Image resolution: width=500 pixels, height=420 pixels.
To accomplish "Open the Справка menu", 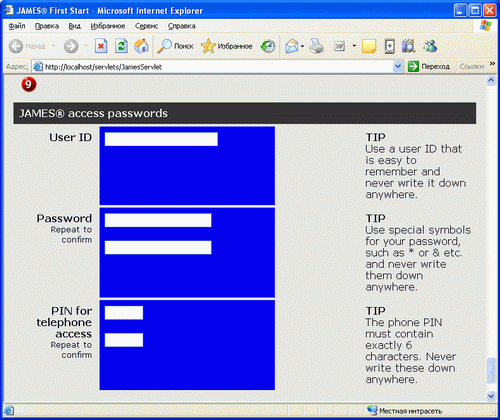I will tap(181, 26).
